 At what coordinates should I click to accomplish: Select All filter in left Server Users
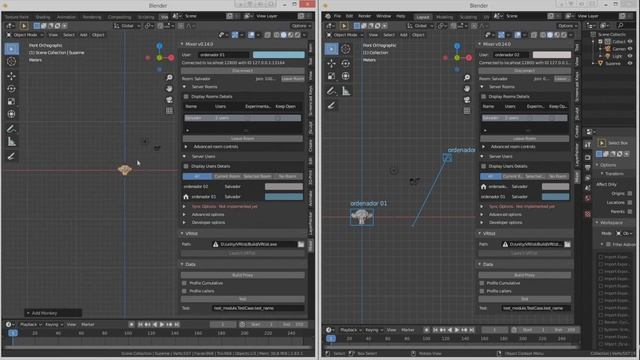(x=197, y=176)
